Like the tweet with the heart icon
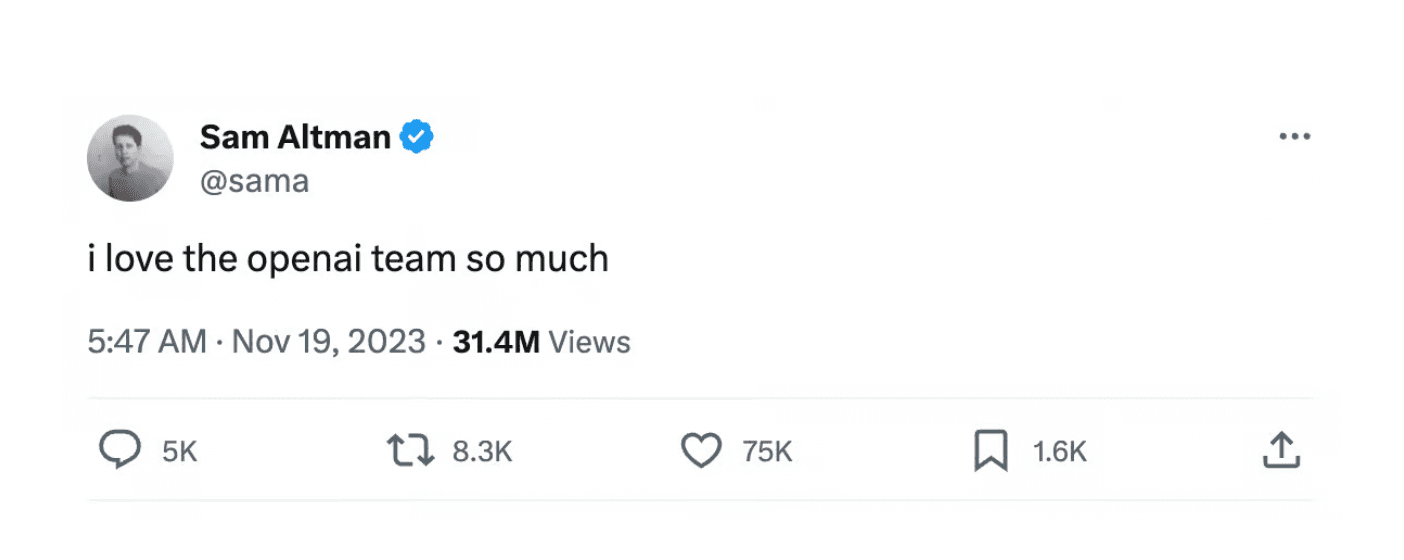Screen dimensions: 1404x560 tap(701, 451)
